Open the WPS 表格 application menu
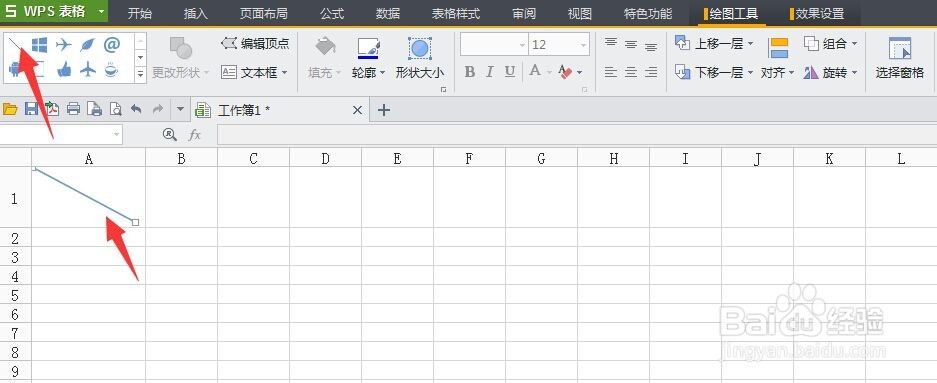Screen dimensions: 937x383 click(54, 11)
